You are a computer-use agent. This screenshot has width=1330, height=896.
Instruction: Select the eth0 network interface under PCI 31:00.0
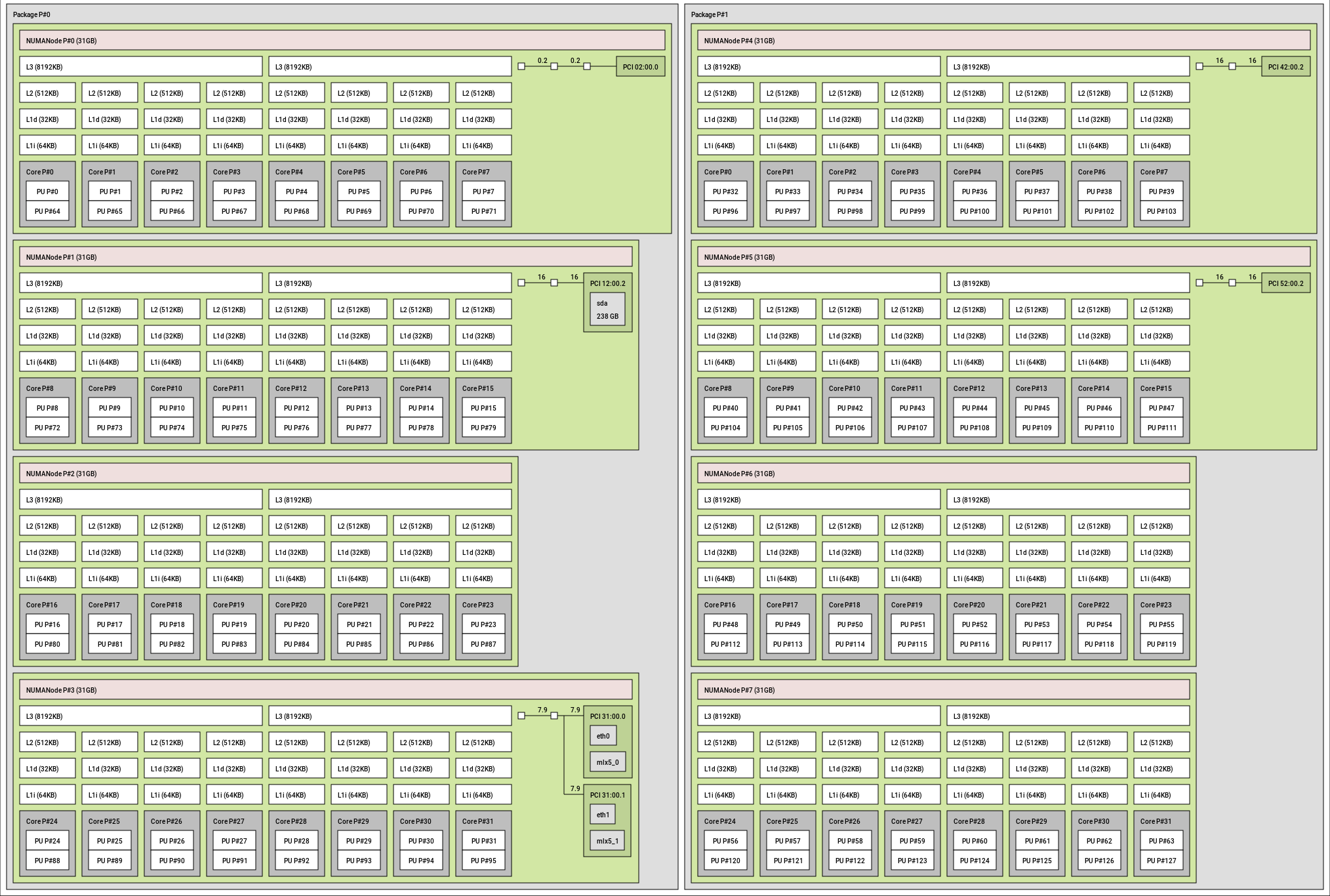pyautogui.click(x=603, y=735)
